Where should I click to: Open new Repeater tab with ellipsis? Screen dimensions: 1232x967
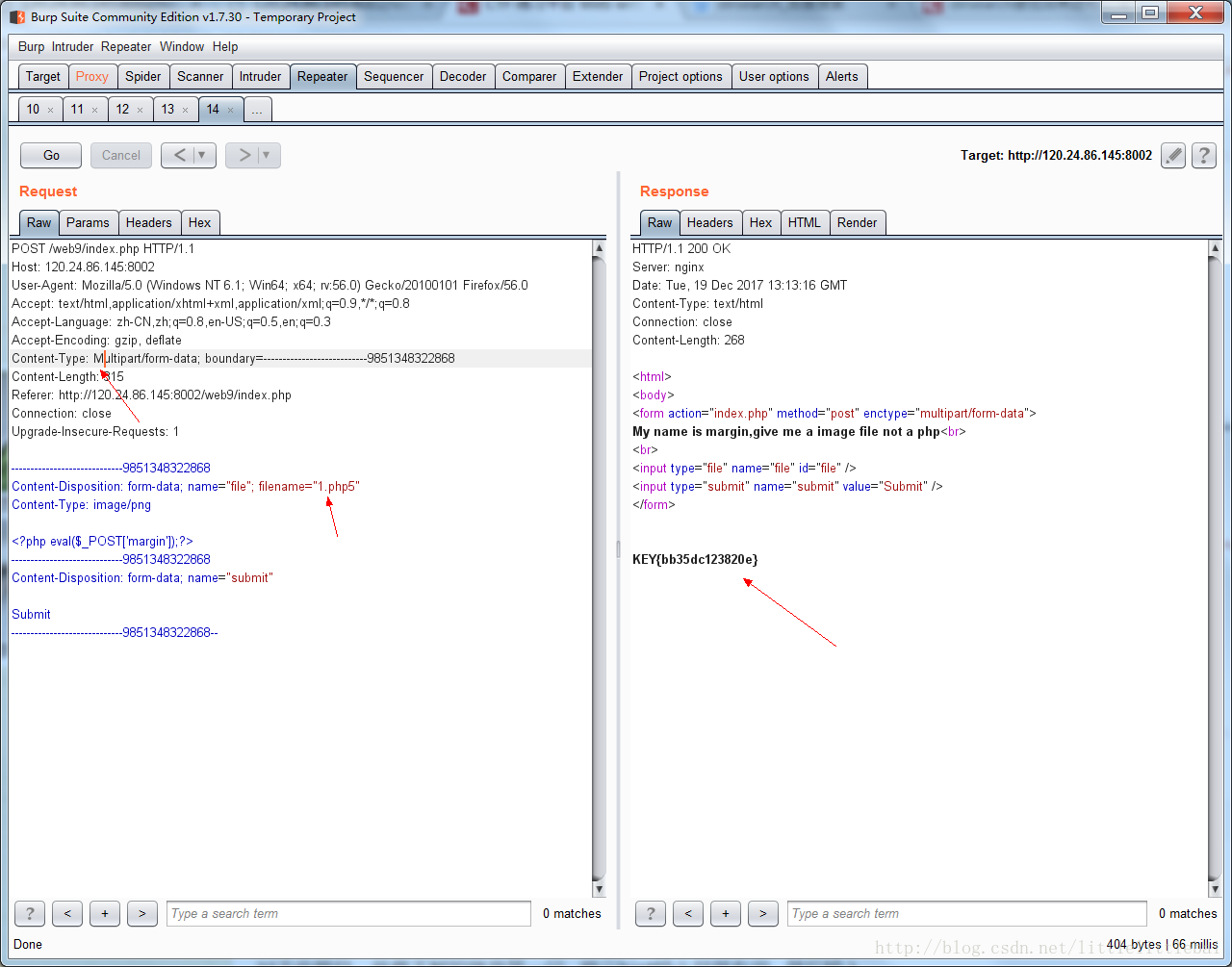pyautogui.click(x=257, y=110)
